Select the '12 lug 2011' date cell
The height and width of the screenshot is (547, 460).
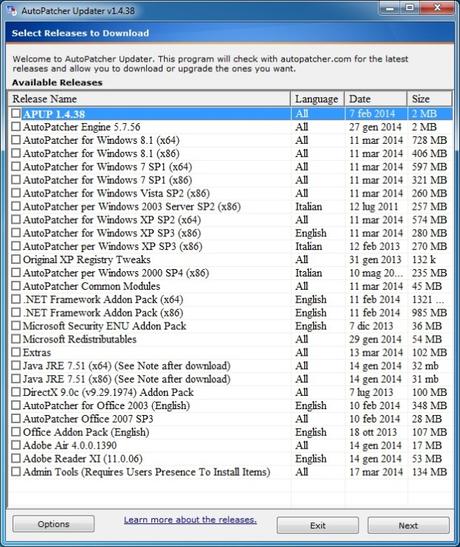point(374,207)
